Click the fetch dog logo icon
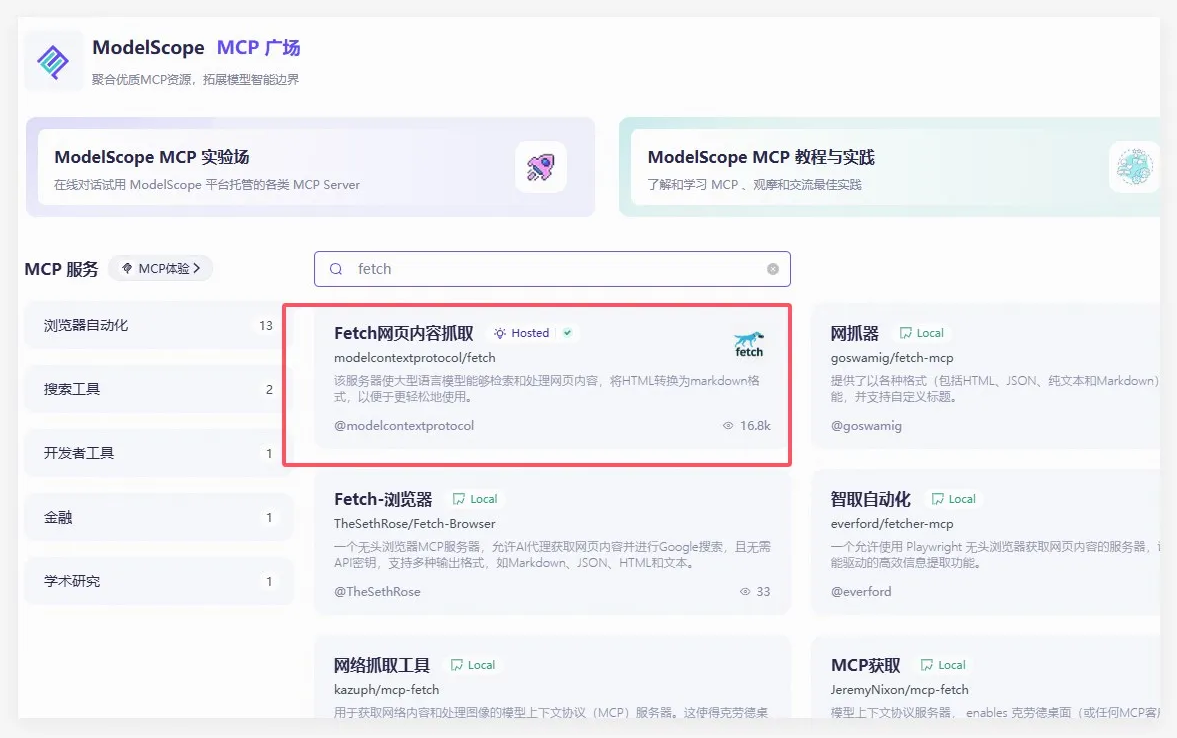 pyautogui.click(x=748, y=344)
